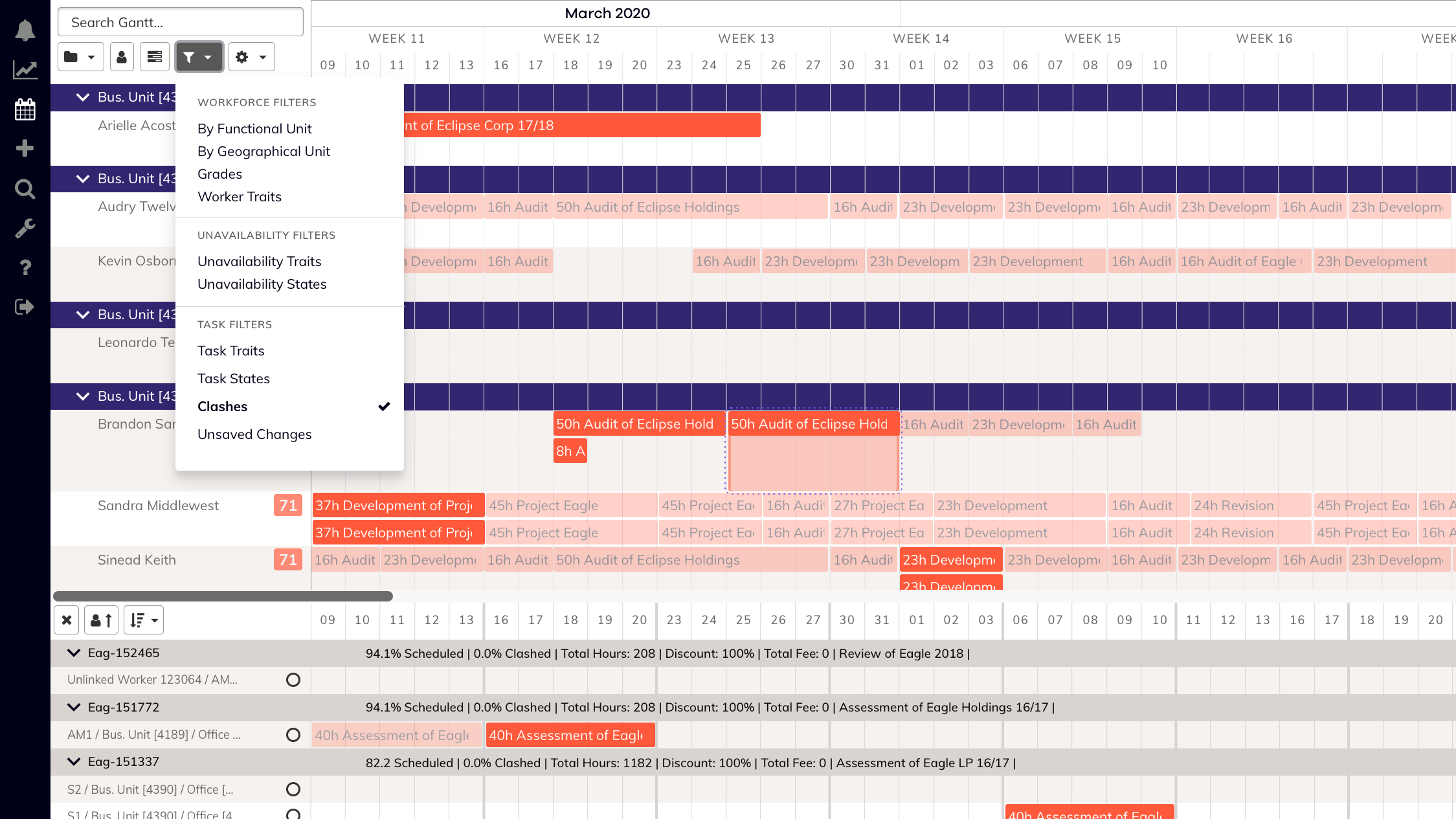Screen dimensions: 1456x819
Task: Click the logout arrow icon in sidebar
Action: pos(25,307)
